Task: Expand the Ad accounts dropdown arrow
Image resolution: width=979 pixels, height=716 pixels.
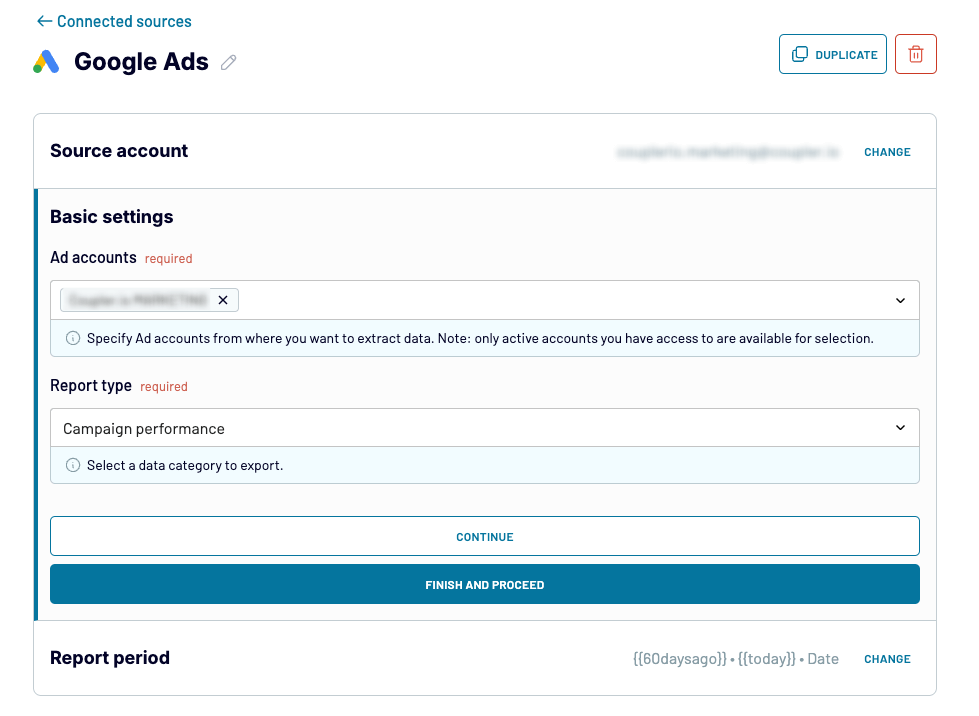Action: [900, 300]
